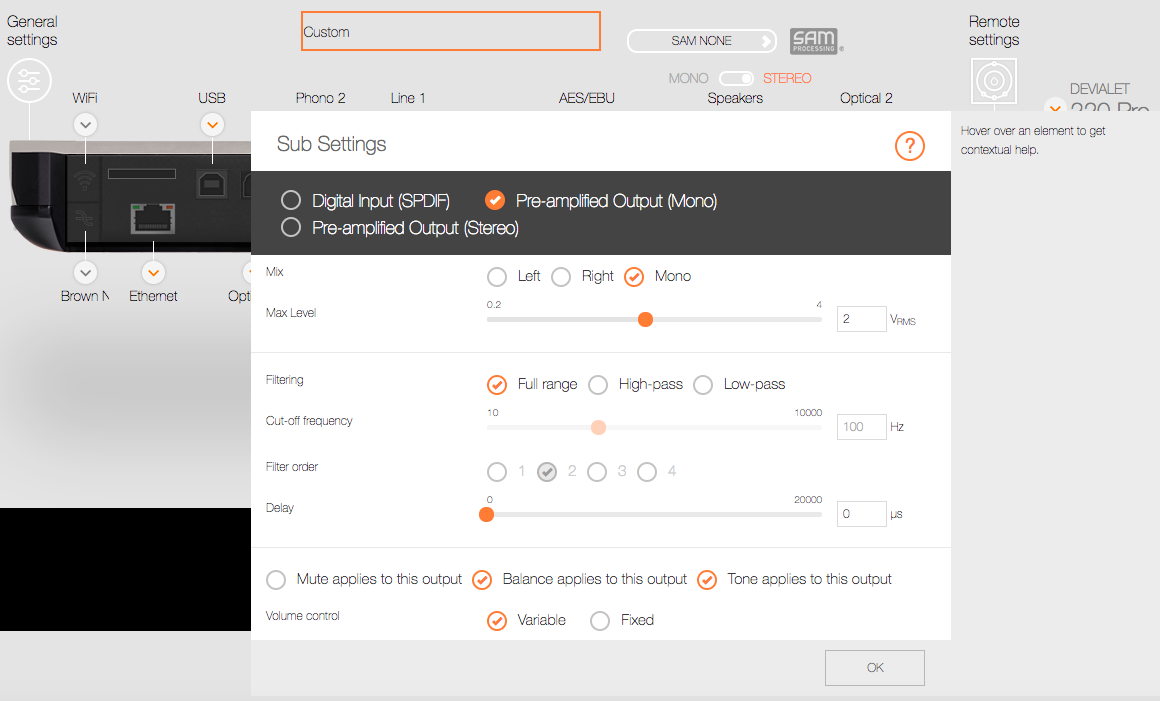Expand the WiFi chevron
The width and height of the screenshot is (1160, 701).
point(86,125)
